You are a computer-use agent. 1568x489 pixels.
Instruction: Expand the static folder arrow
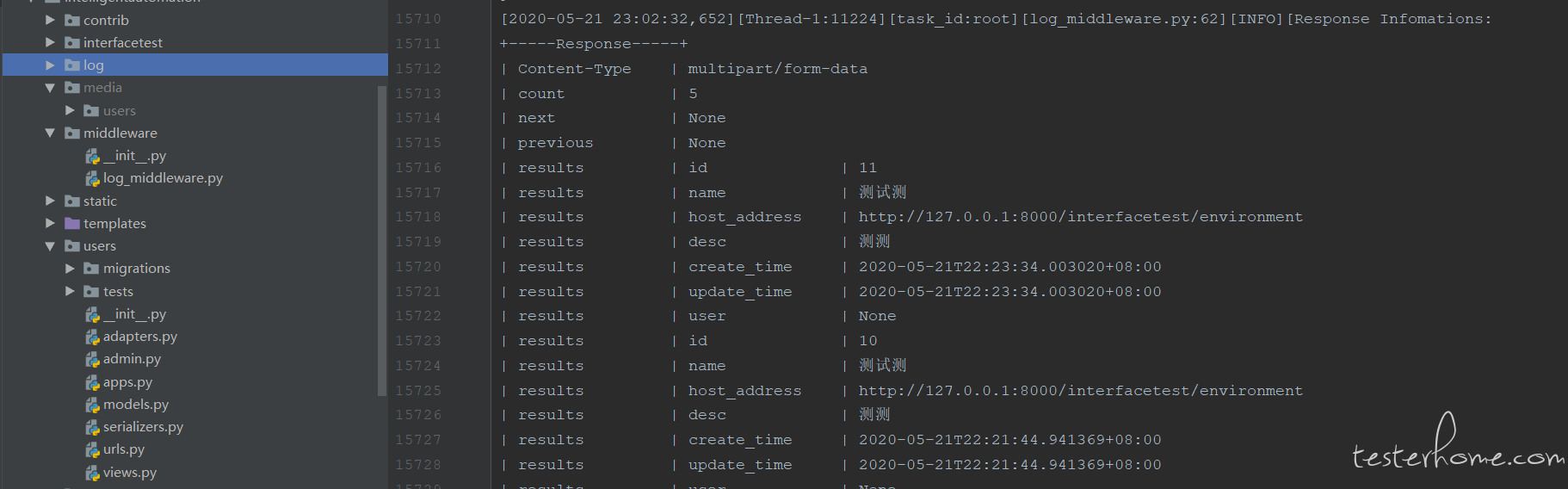click(x=50, y=201)
